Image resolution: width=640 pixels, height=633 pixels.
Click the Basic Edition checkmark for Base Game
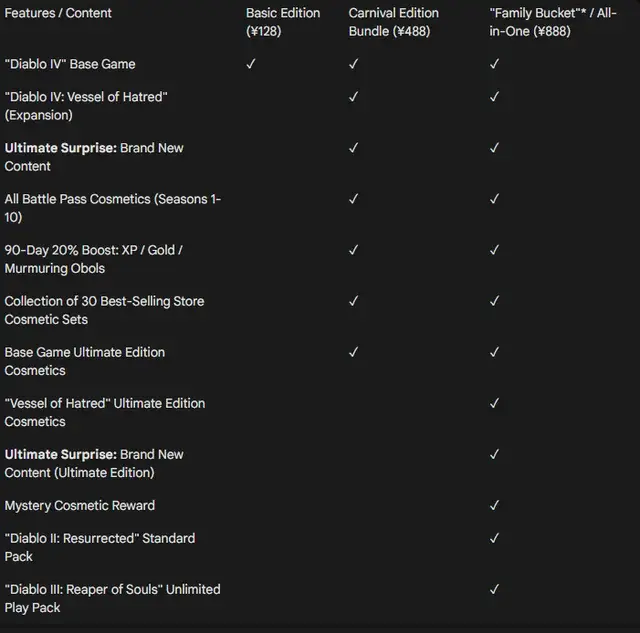pos(251,64)
